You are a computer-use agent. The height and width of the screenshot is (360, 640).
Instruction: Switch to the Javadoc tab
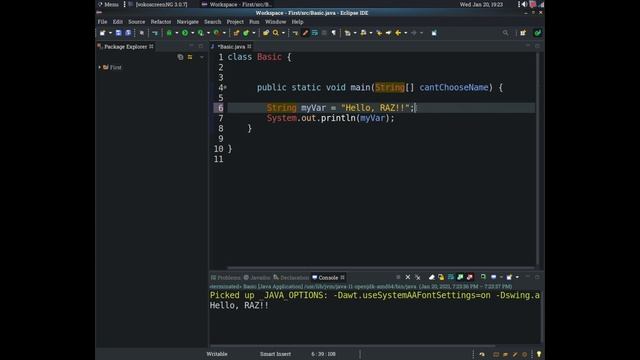pos(257,278)
